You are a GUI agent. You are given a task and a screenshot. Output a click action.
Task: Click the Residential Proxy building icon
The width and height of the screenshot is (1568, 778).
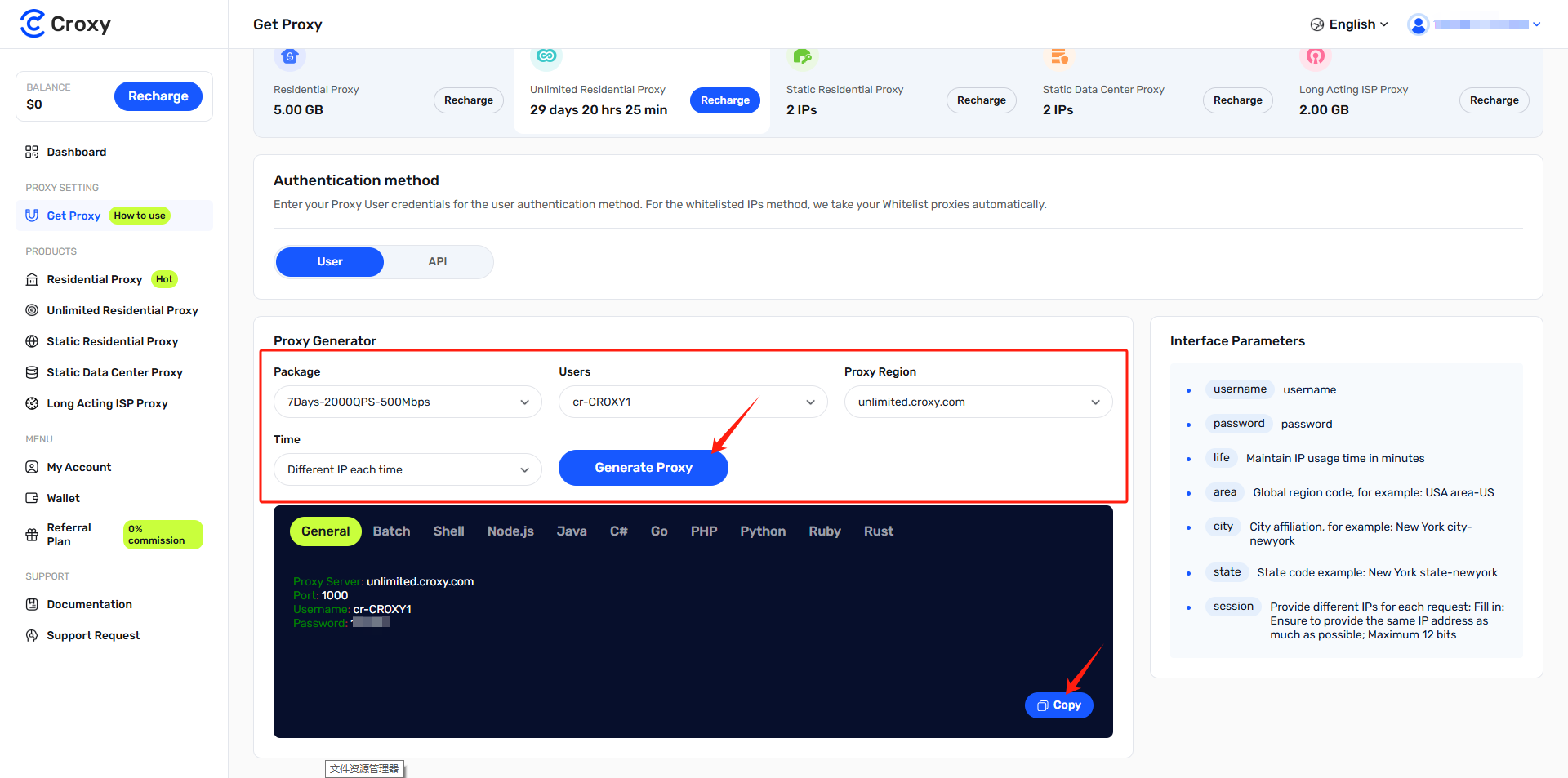pos(32,279)
